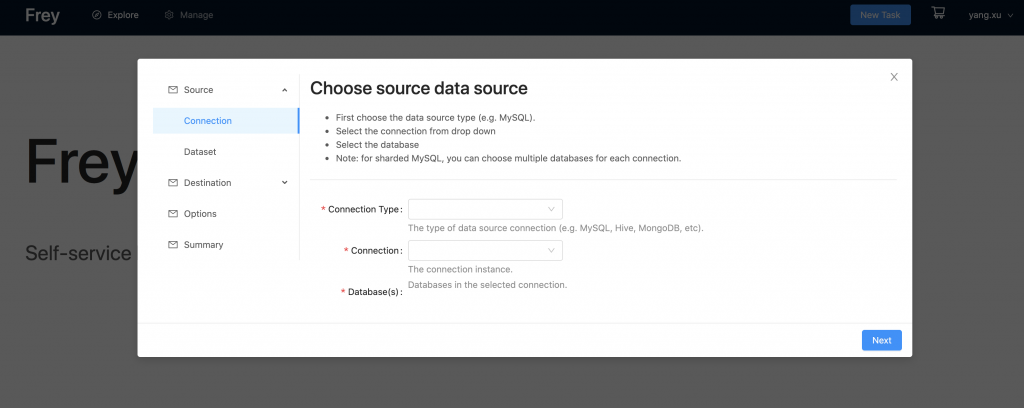Viewport: 1024px width, 408px height.
Task: Click the Frey logo in header
Action: [x=42, y=14]
